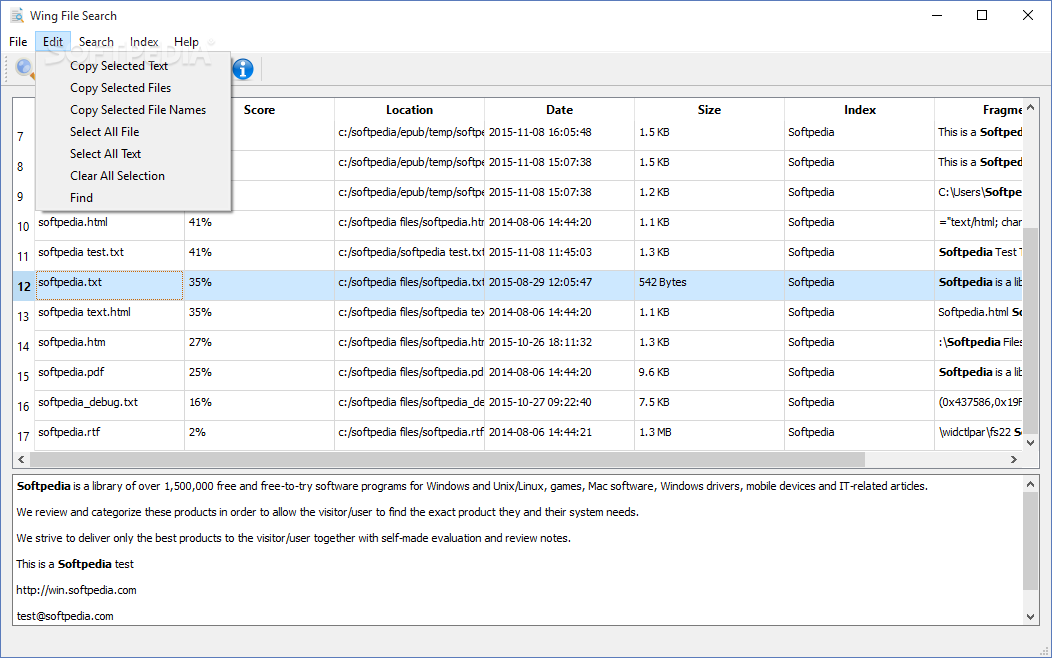Choose Select All File
This screenshot has width=1052, height=658.
(104, 132)
